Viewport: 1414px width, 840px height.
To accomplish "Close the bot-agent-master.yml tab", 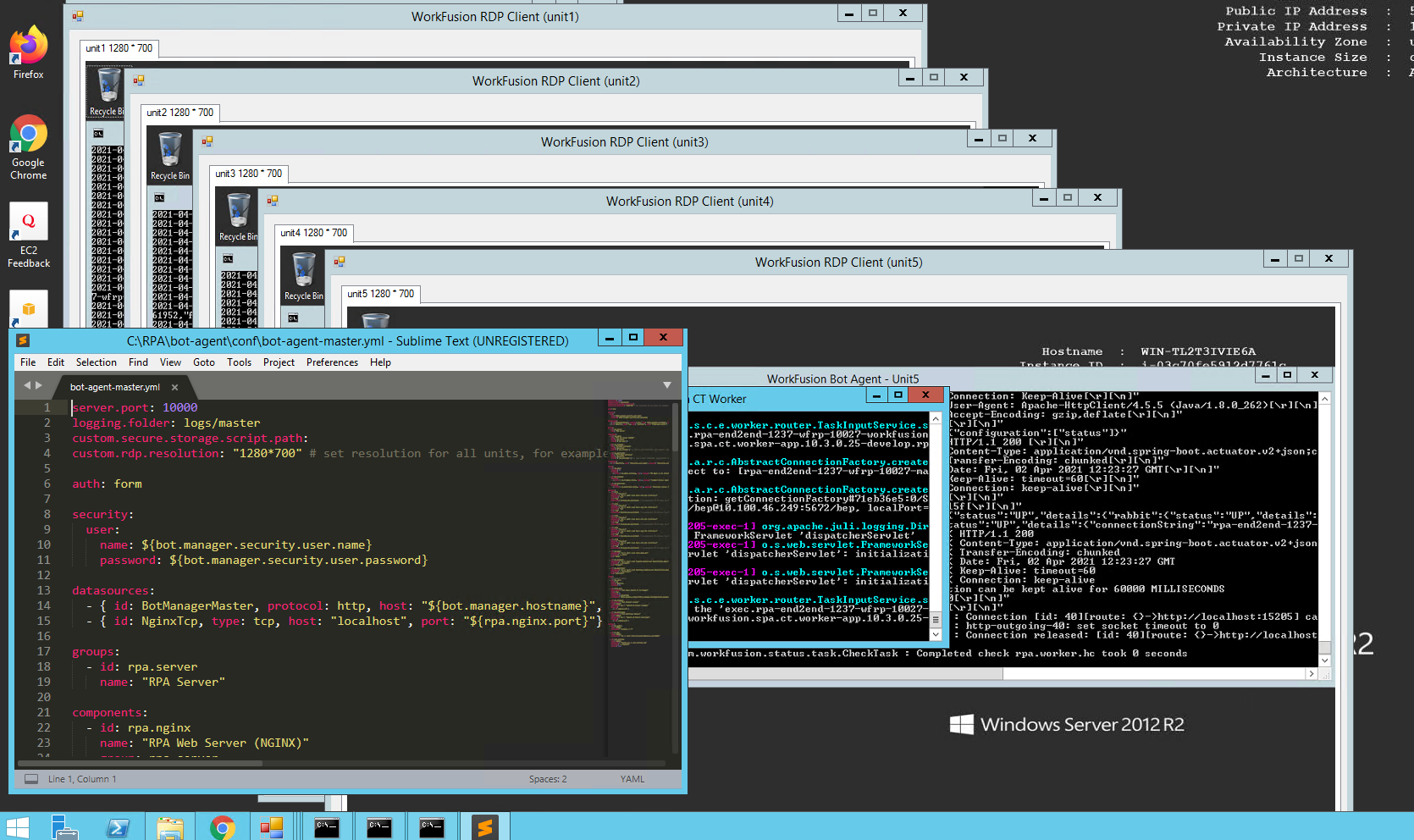I will point(177,387).
